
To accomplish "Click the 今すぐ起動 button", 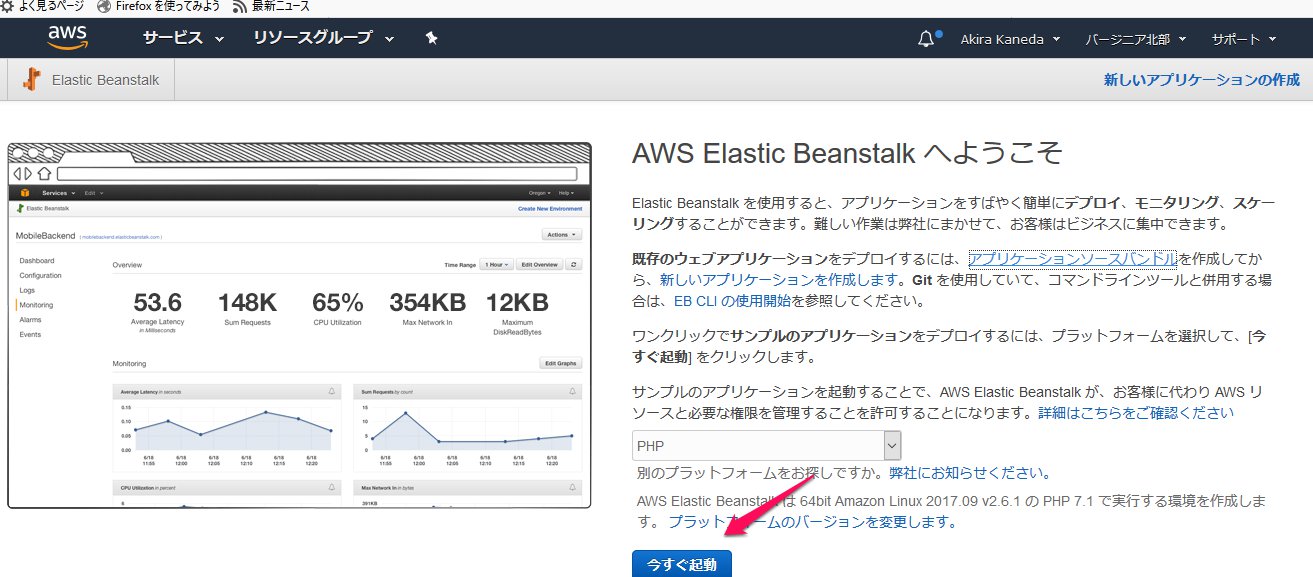I will (681, 564).
